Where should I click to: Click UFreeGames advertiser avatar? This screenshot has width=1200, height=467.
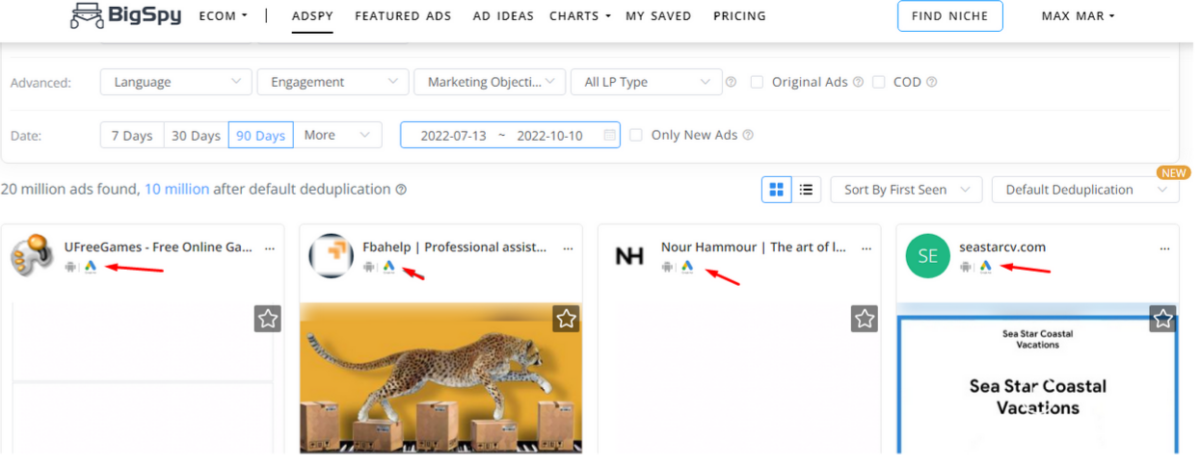click(32, 255)
